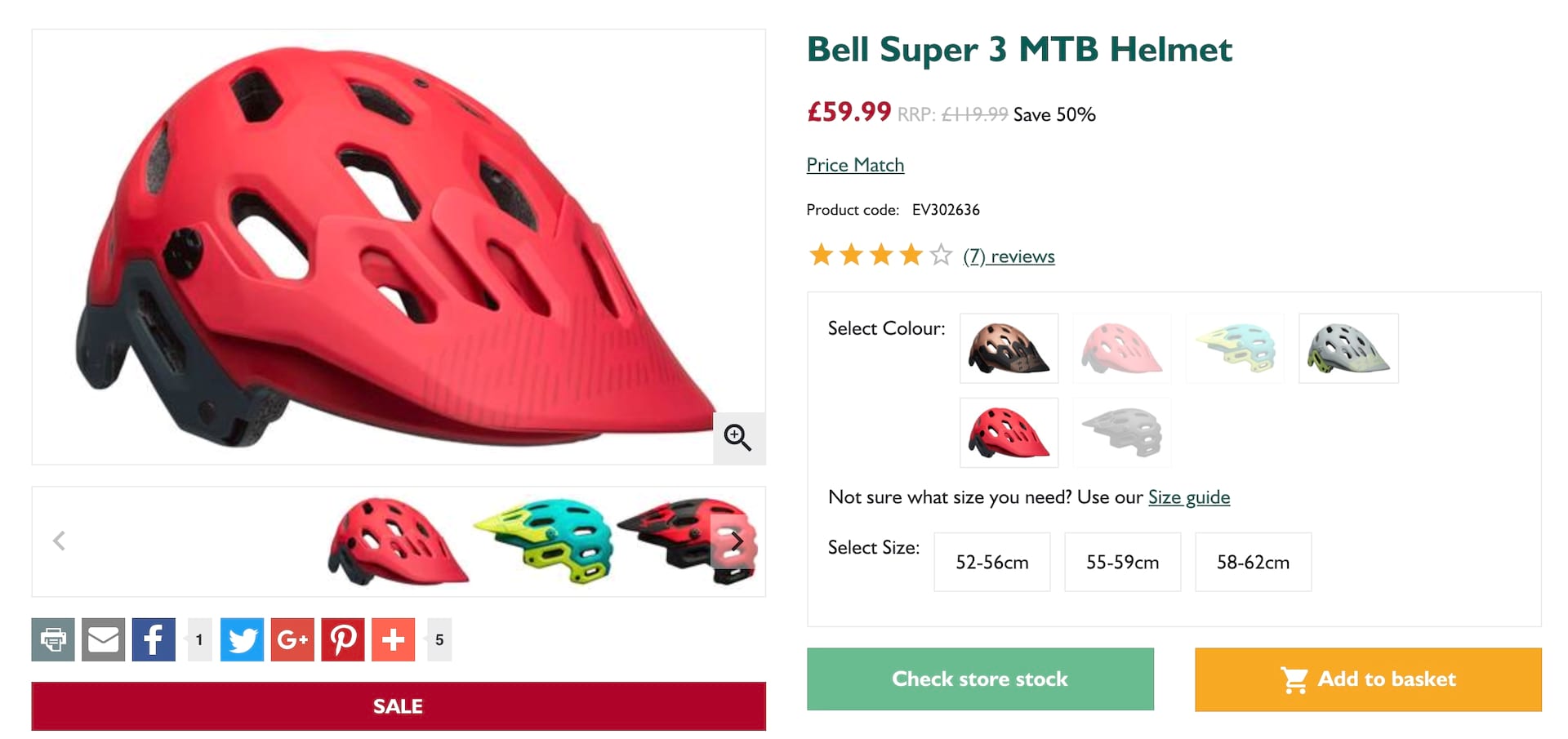
Task: Click the print icon
Action: pyautogui.click(x=53, y=639)
